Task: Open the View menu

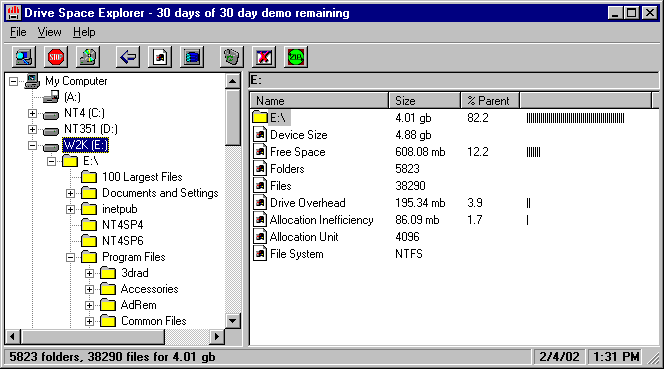Action: point(49,32)
